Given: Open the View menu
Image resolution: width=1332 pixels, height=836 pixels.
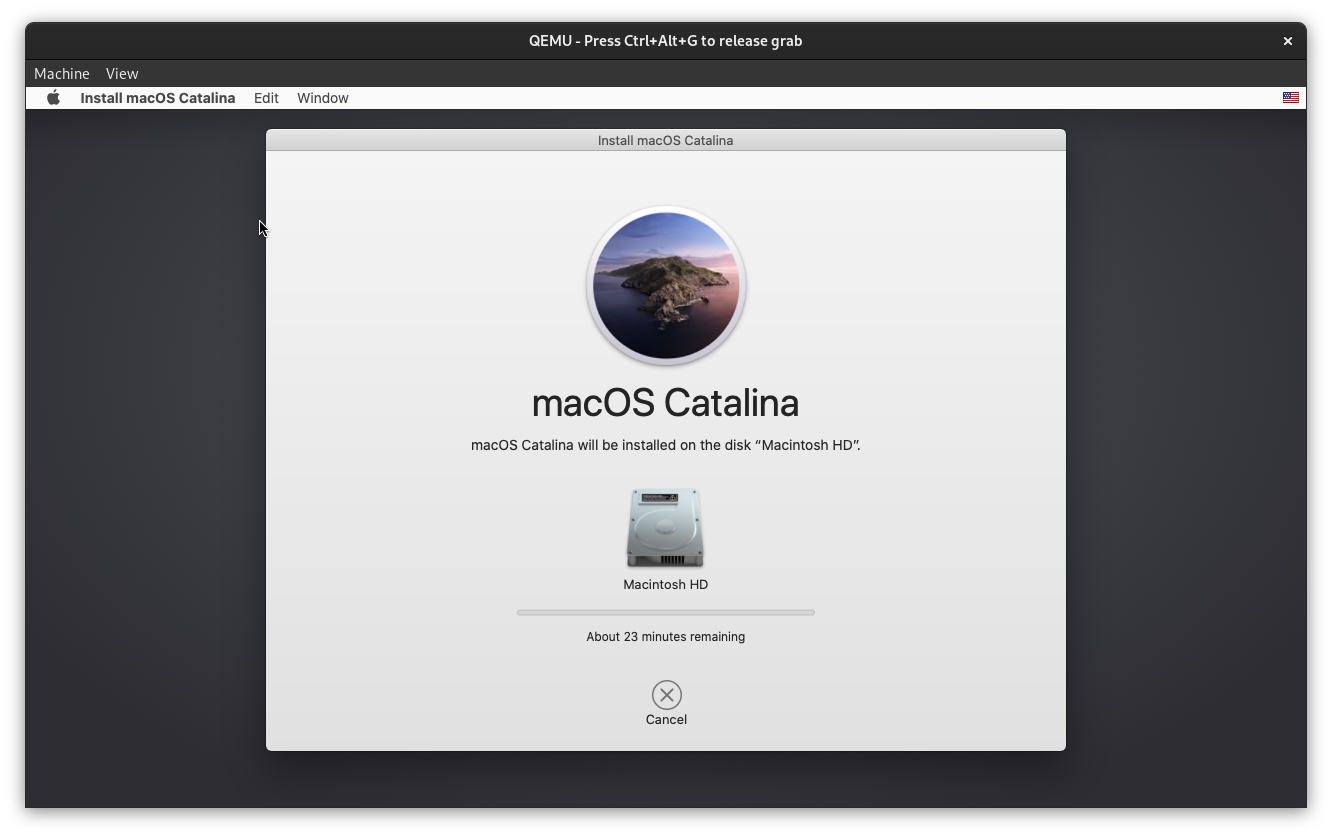Looking at the screenshot, I should 121,73.
